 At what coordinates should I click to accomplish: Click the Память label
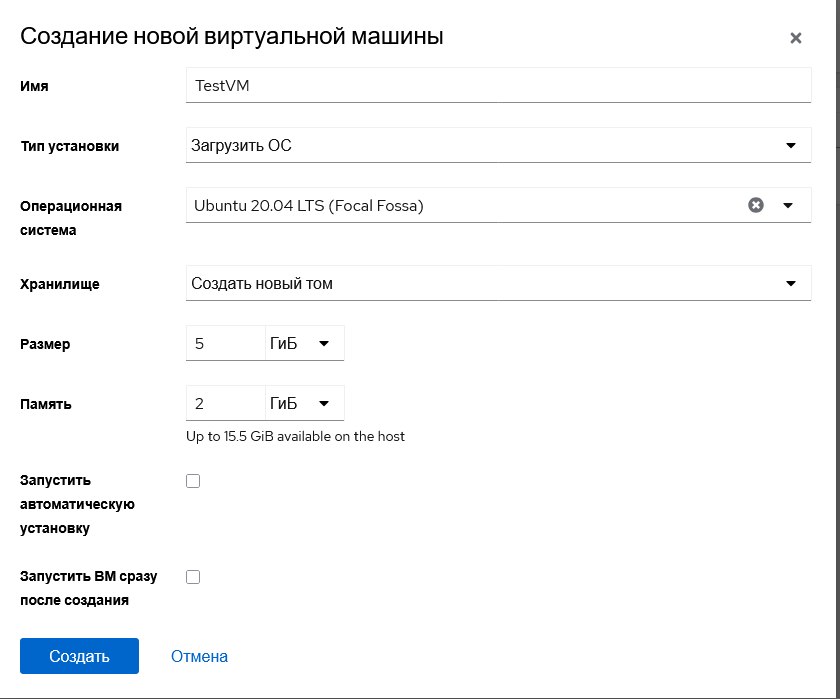[46, 404]
